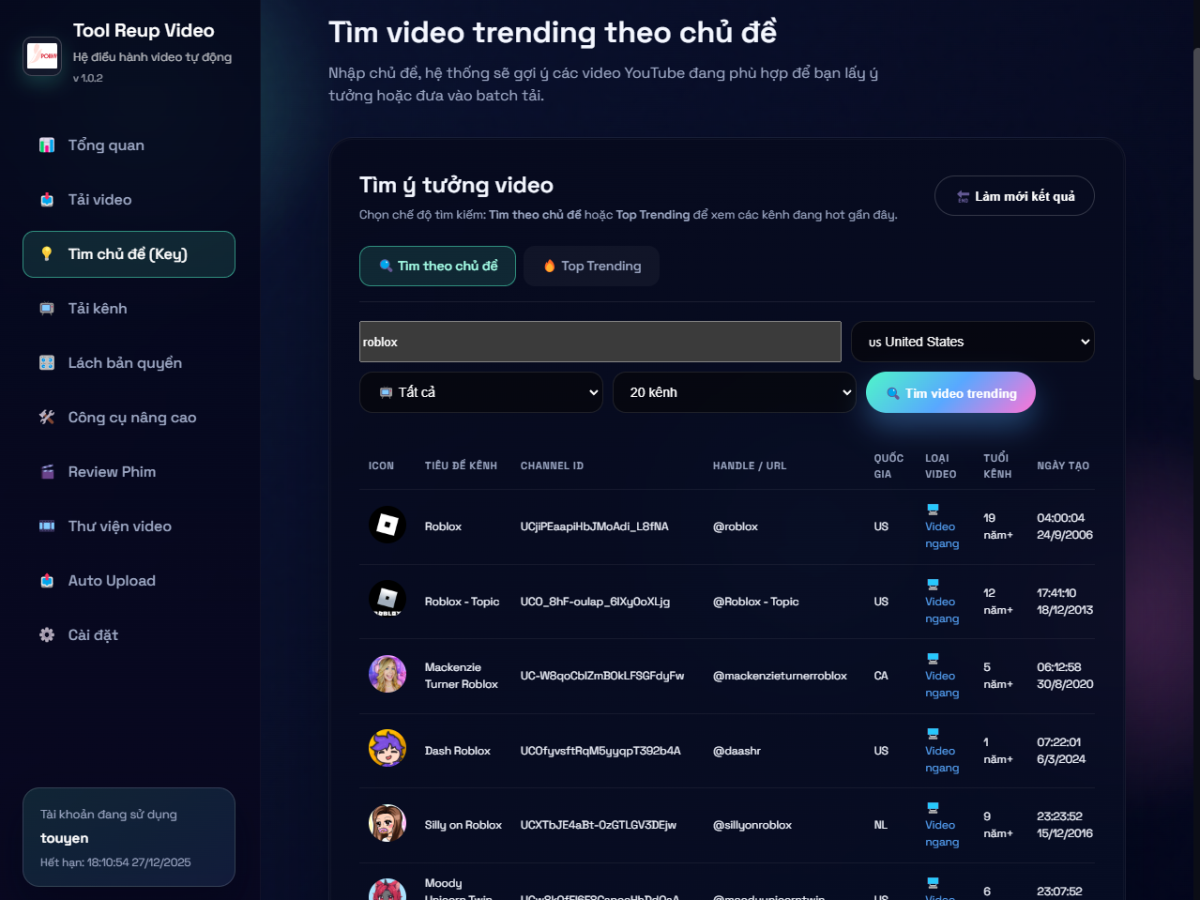Click the Tìm video trending button
This screenshot has height=900, width=1200.
[x=950, y=393]
